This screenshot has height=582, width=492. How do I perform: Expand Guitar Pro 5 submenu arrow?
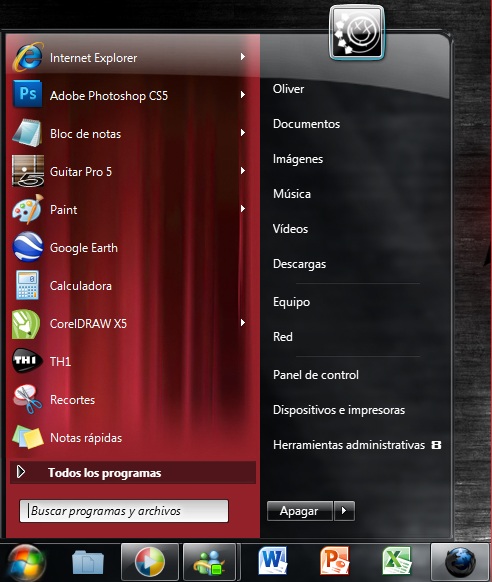click(x=243, y=171)
